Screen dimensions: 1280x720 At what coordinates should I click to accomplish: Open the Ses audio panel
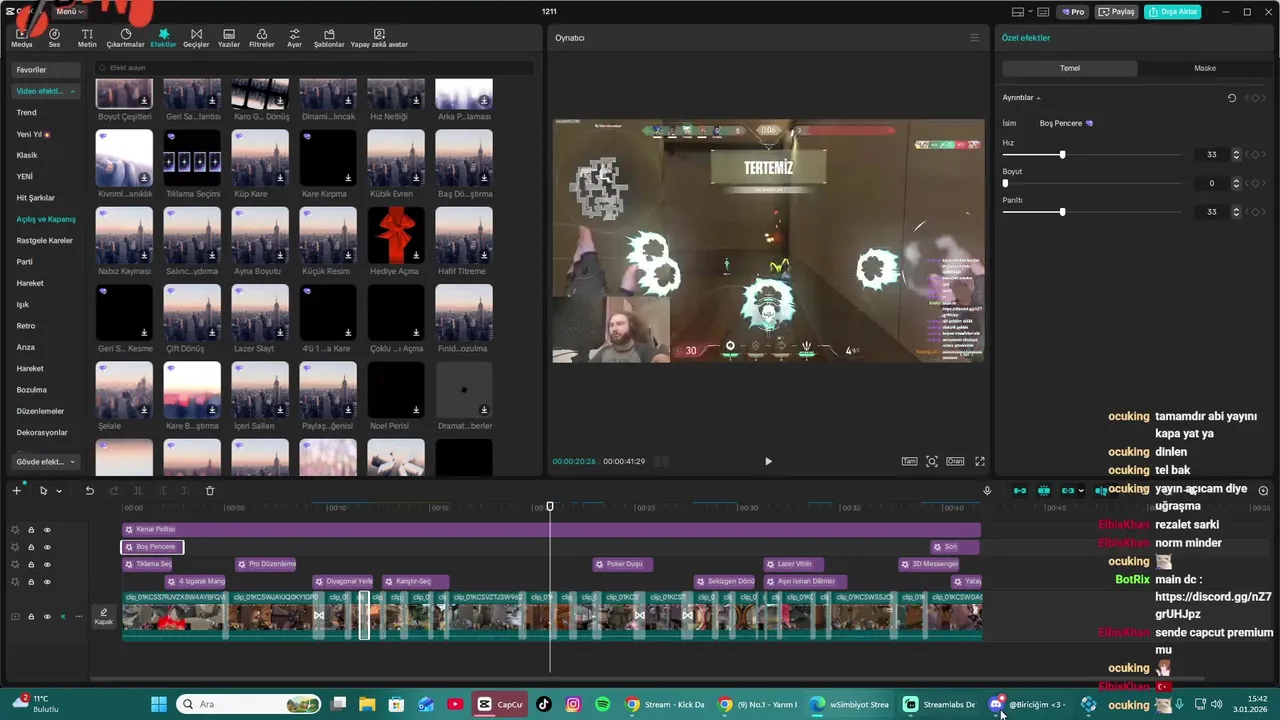point(54,38)
